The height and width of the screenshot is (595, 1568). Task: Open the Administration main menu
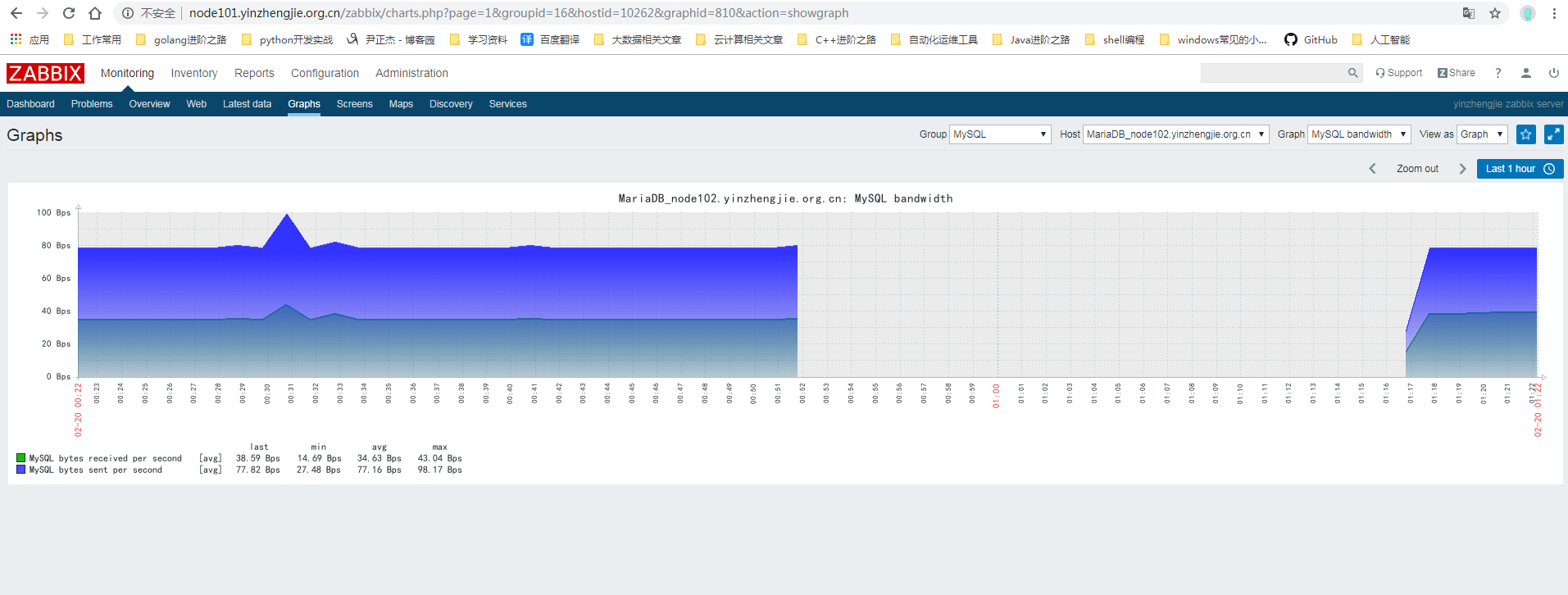click(x=411, y=73)
